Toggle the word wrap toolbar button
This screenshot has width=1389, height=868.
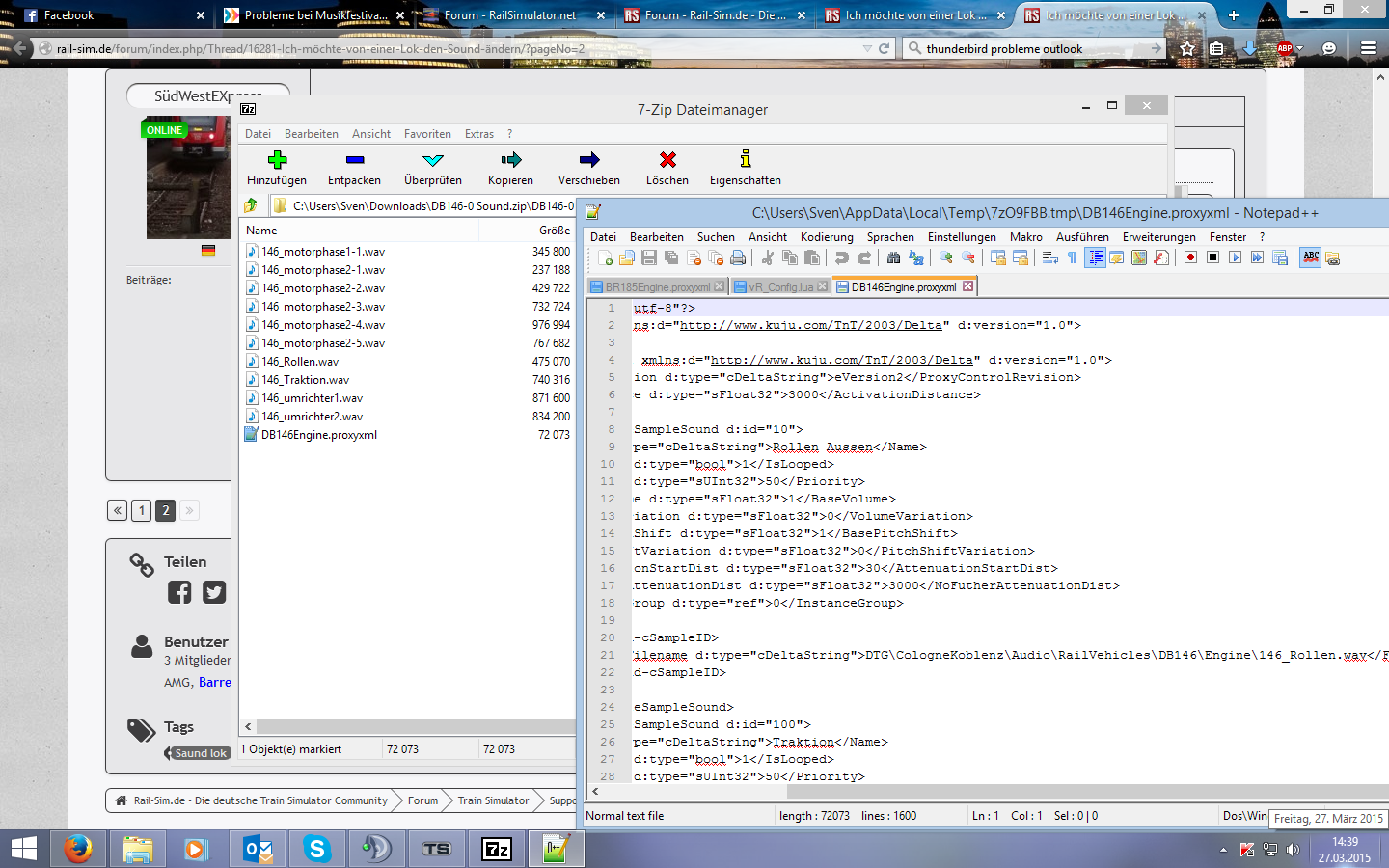tap(1049, 258)
